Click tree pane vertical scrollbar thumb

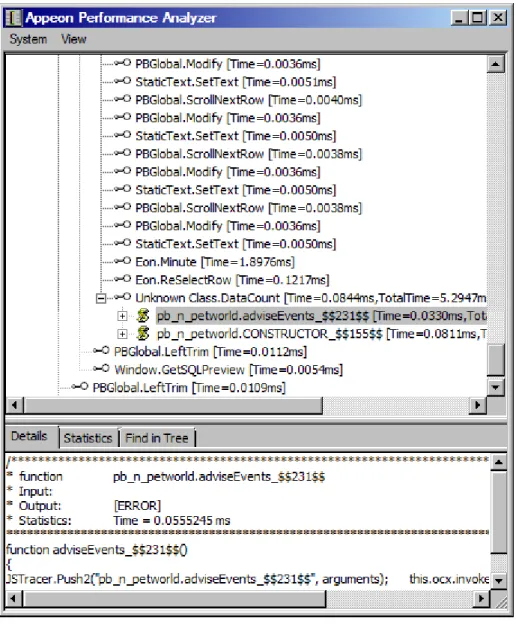coord(496,359)
